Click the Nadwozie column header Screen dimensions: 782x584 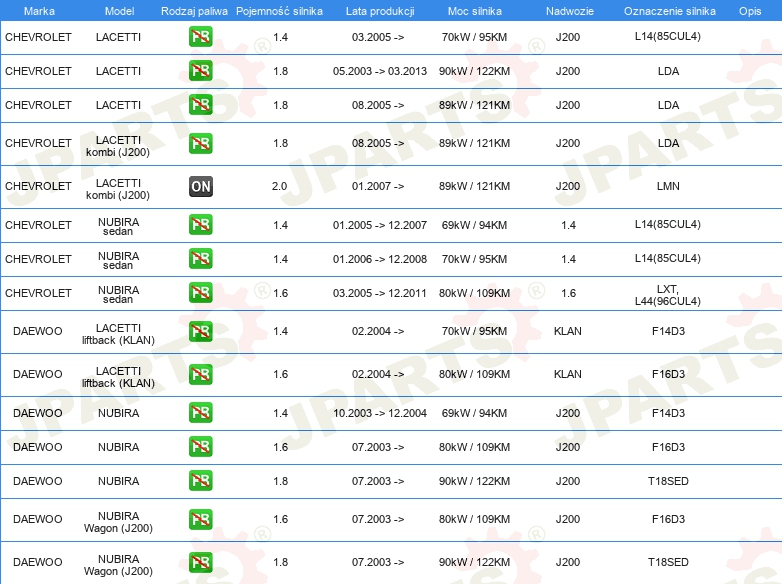570,11
